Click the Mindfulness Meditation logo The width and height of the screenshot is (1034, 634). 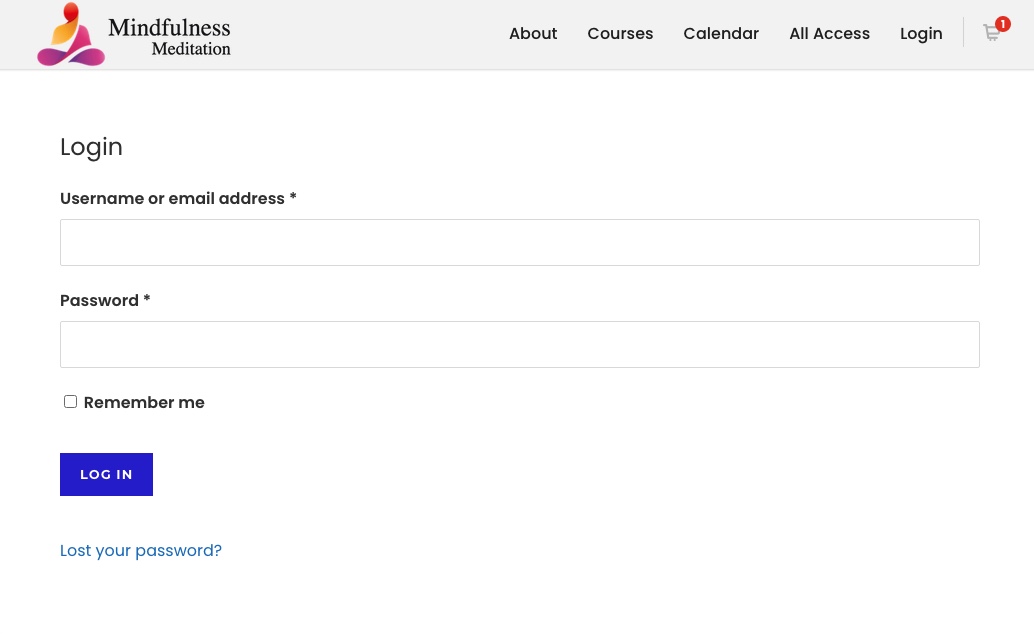134,34
